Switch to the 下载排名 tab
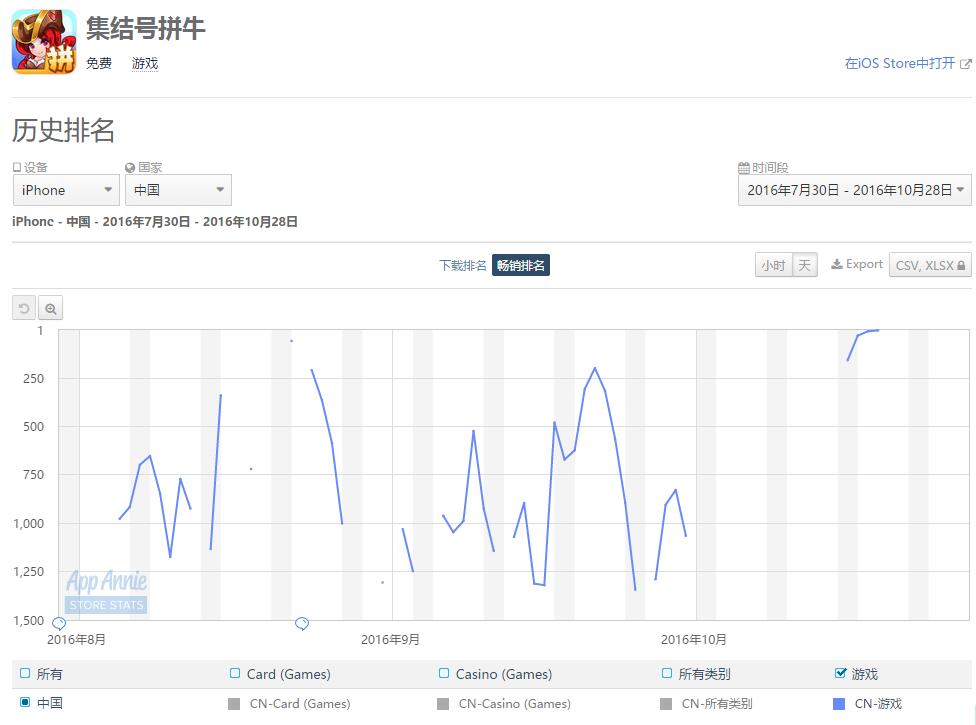The width and height of the screenshot is (976, 725). pos(462,265)
